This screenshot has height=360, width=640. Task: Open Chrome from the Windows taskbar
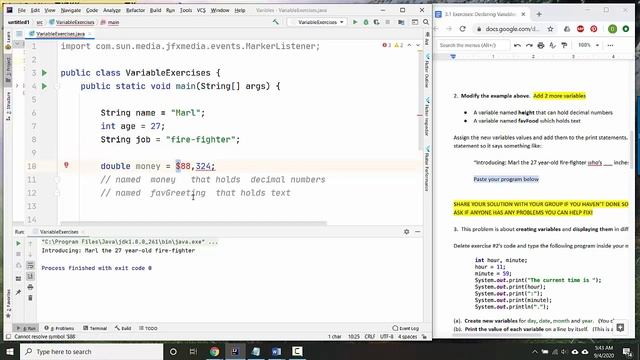[x=214, y=351]
